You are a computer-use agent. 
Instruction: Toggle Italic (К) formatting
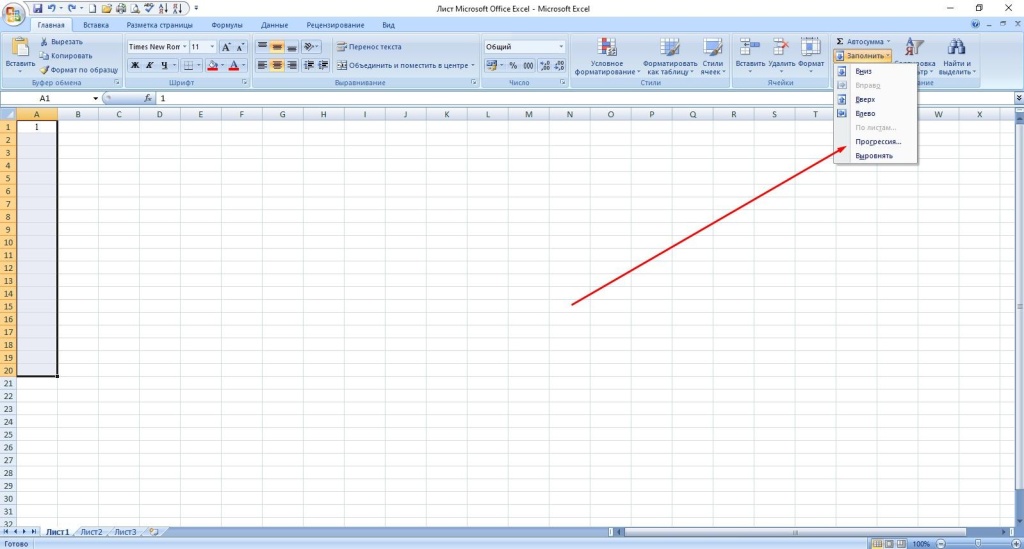tap(149, 65)
